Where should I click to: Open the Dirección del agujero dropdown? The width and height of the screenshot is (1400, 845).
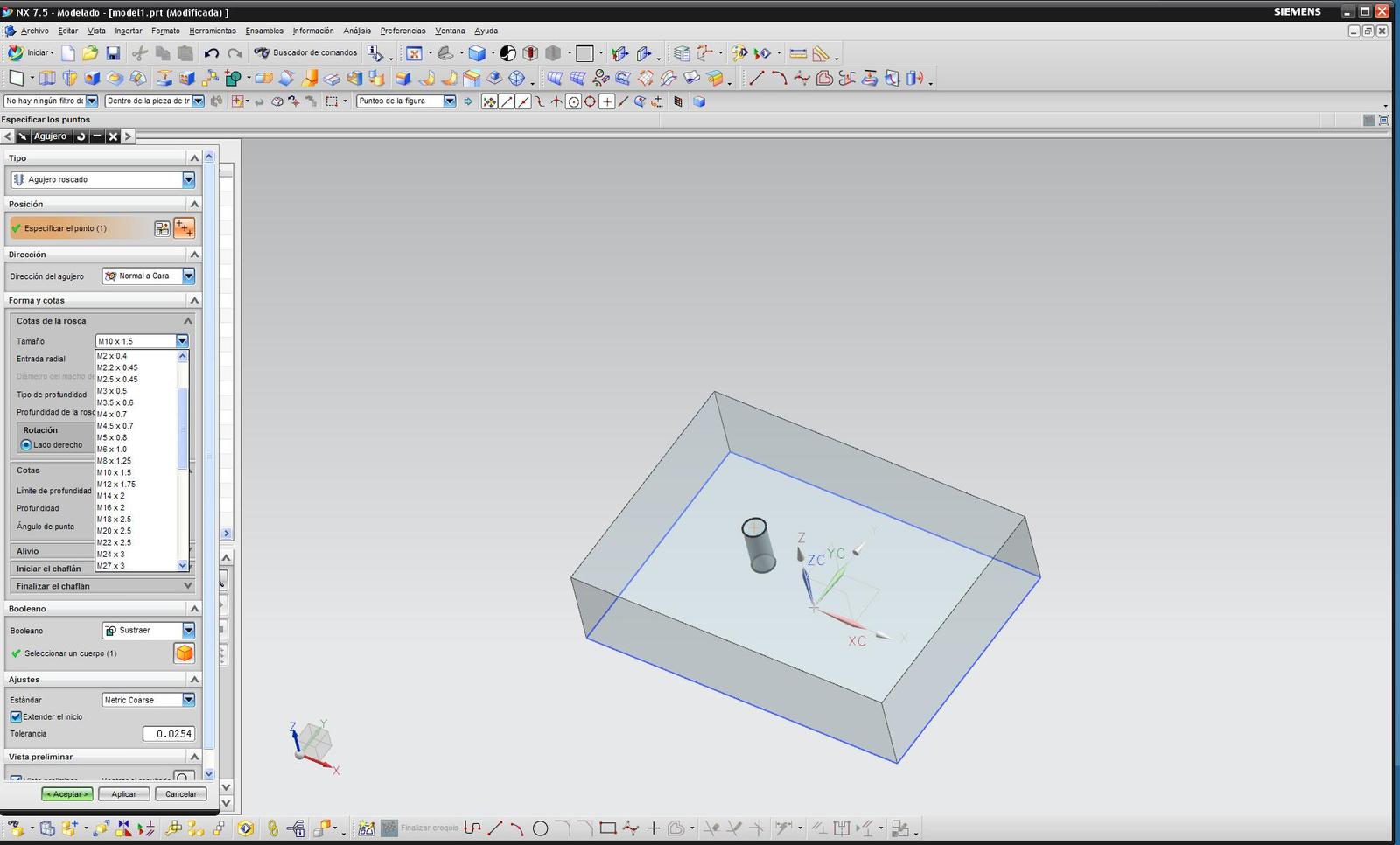coord(188,276)
